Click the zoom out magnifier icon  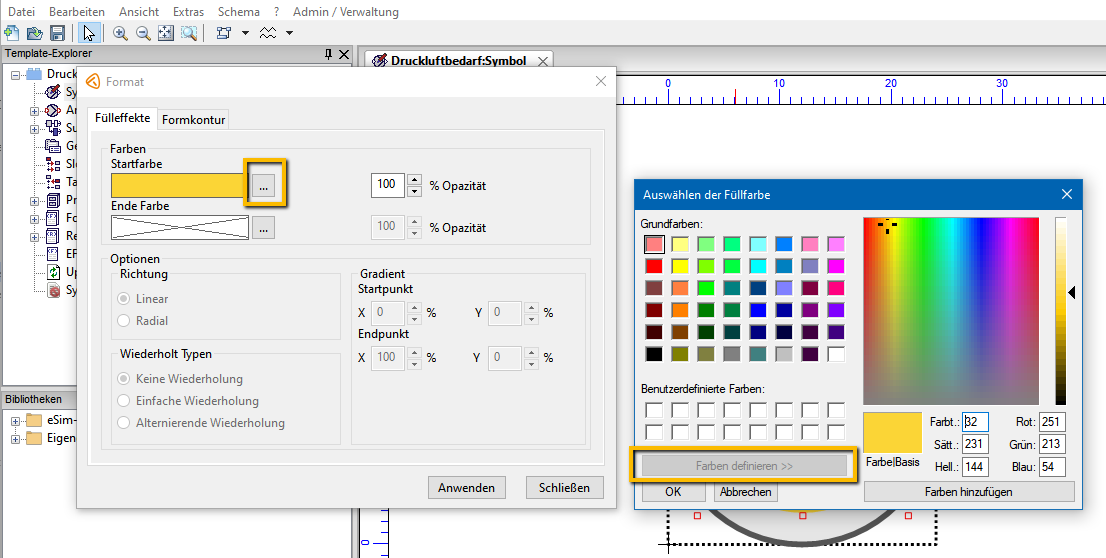click(x=143, y=33)
